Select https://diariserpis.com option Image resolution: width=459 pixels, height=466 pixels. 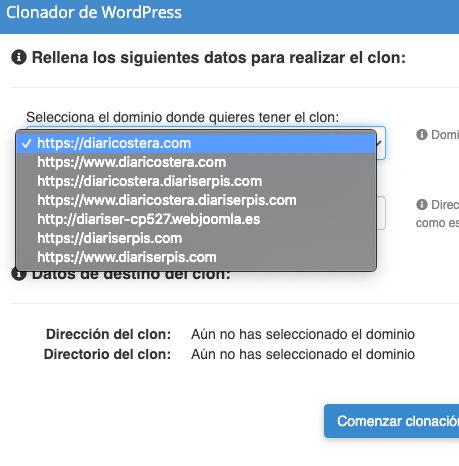pos(196,238)
